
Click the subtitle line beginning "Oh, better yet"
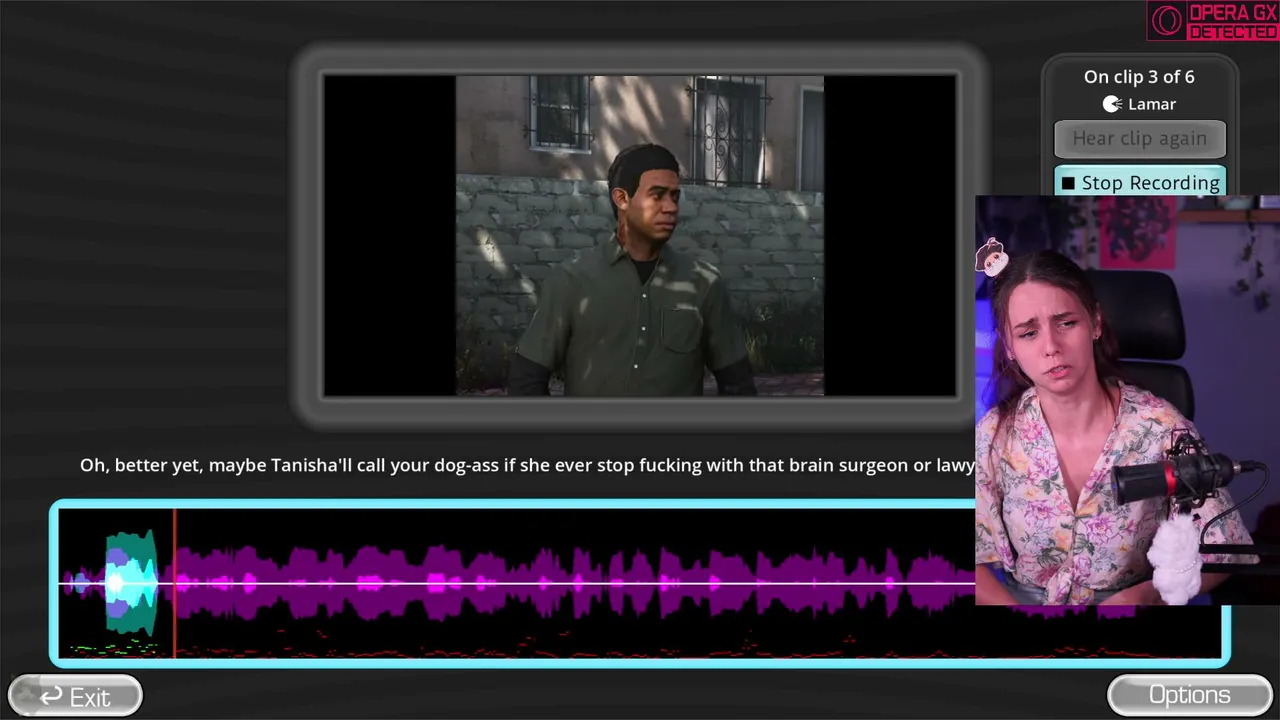point(527,465)
